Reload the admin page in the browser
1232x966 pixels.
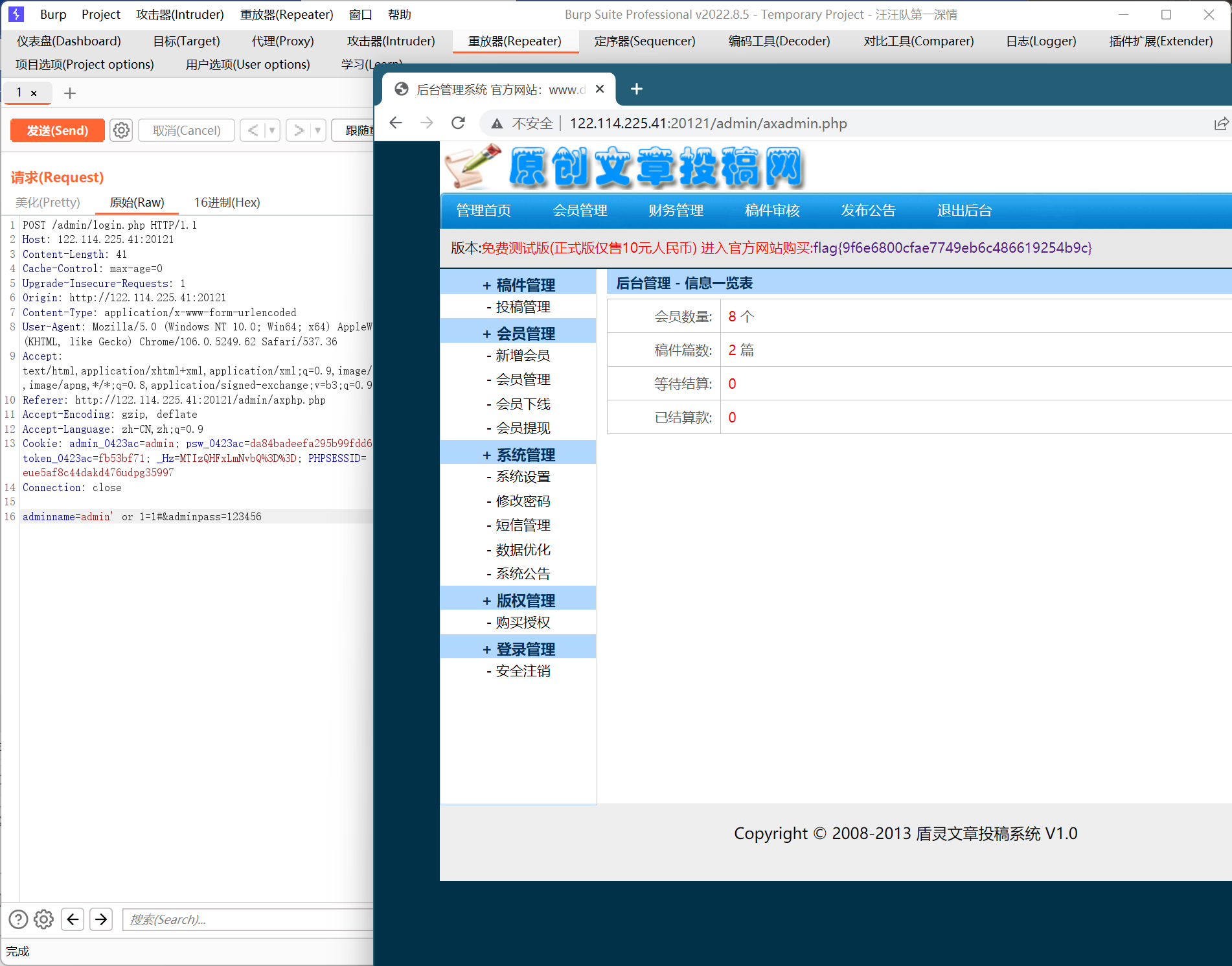[459, 123]
